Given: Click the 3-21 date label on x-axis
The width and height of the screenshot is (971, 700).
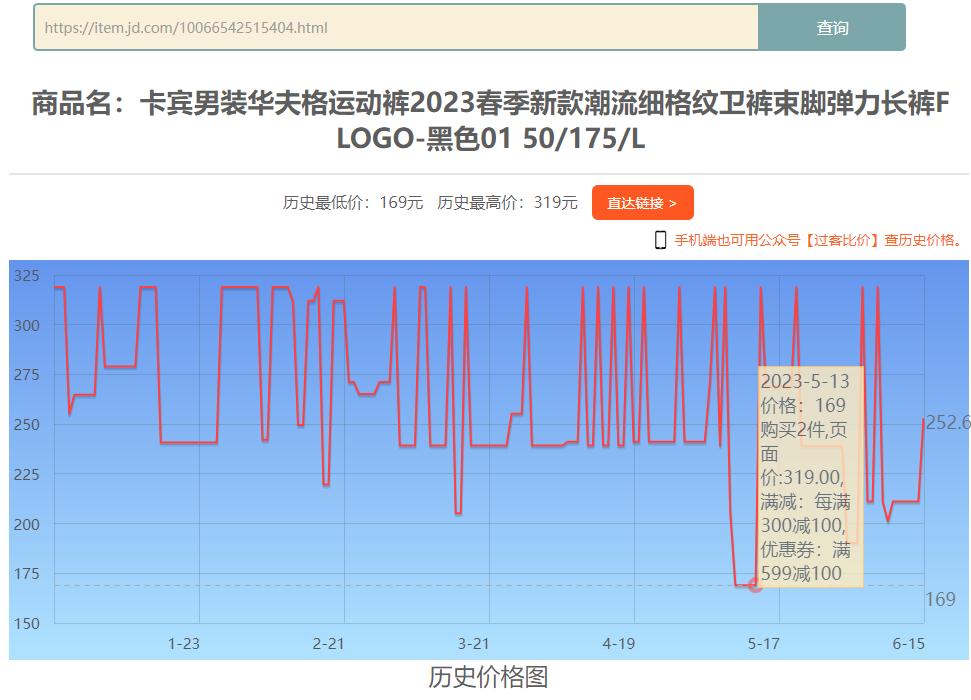Looking at the screenshot, I should [x=474, y=644].
